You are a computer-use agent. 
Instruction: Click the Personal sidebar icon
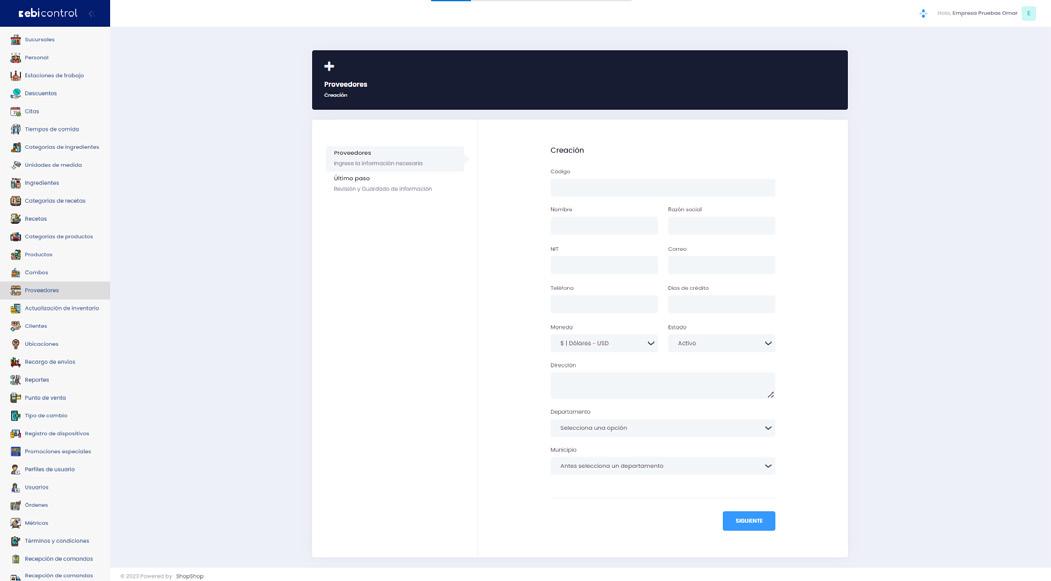pos(15,58)
